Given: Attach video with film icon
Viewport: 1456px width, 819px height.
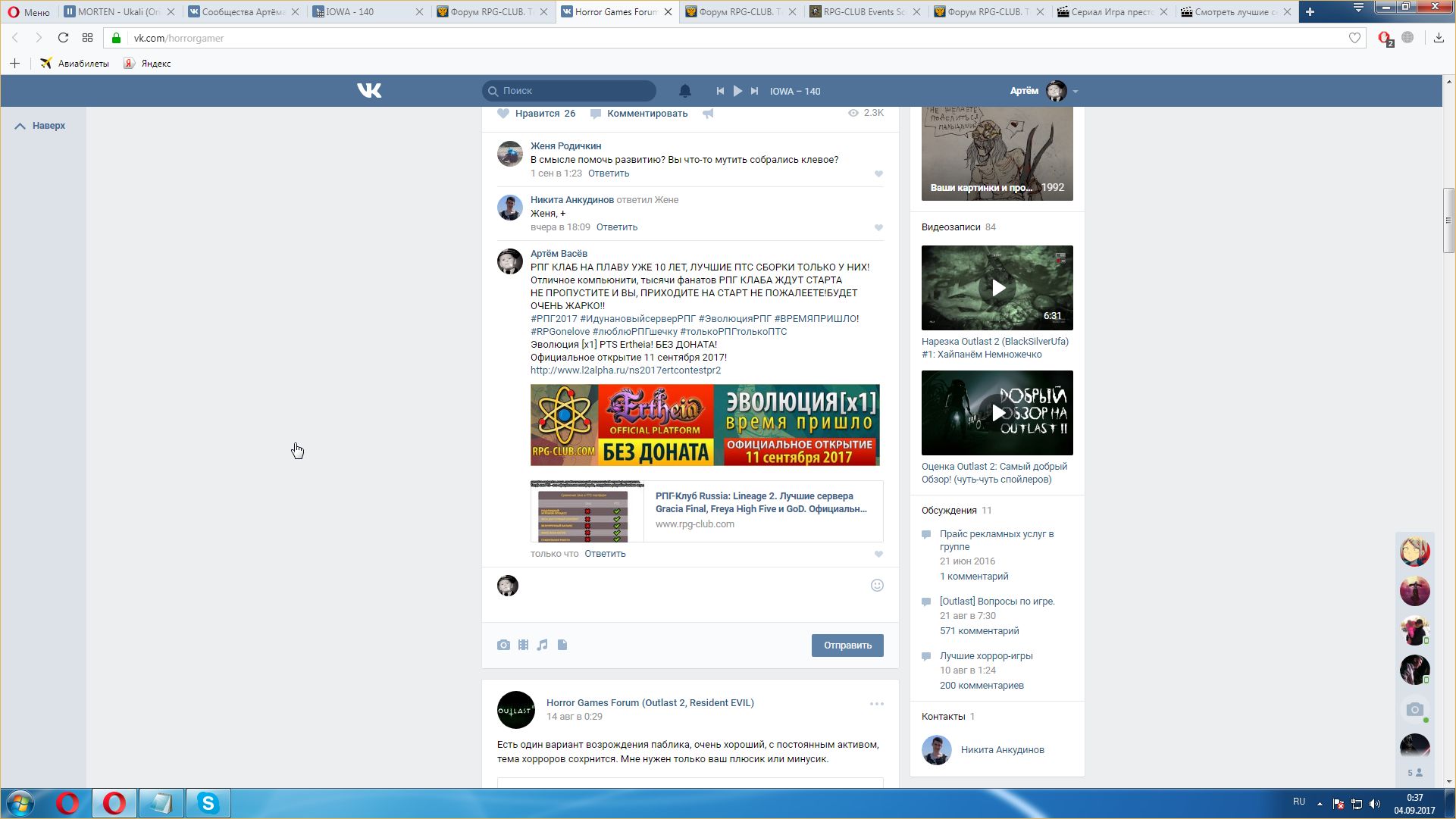Looking at the screenshot, I should click(523, 645).
